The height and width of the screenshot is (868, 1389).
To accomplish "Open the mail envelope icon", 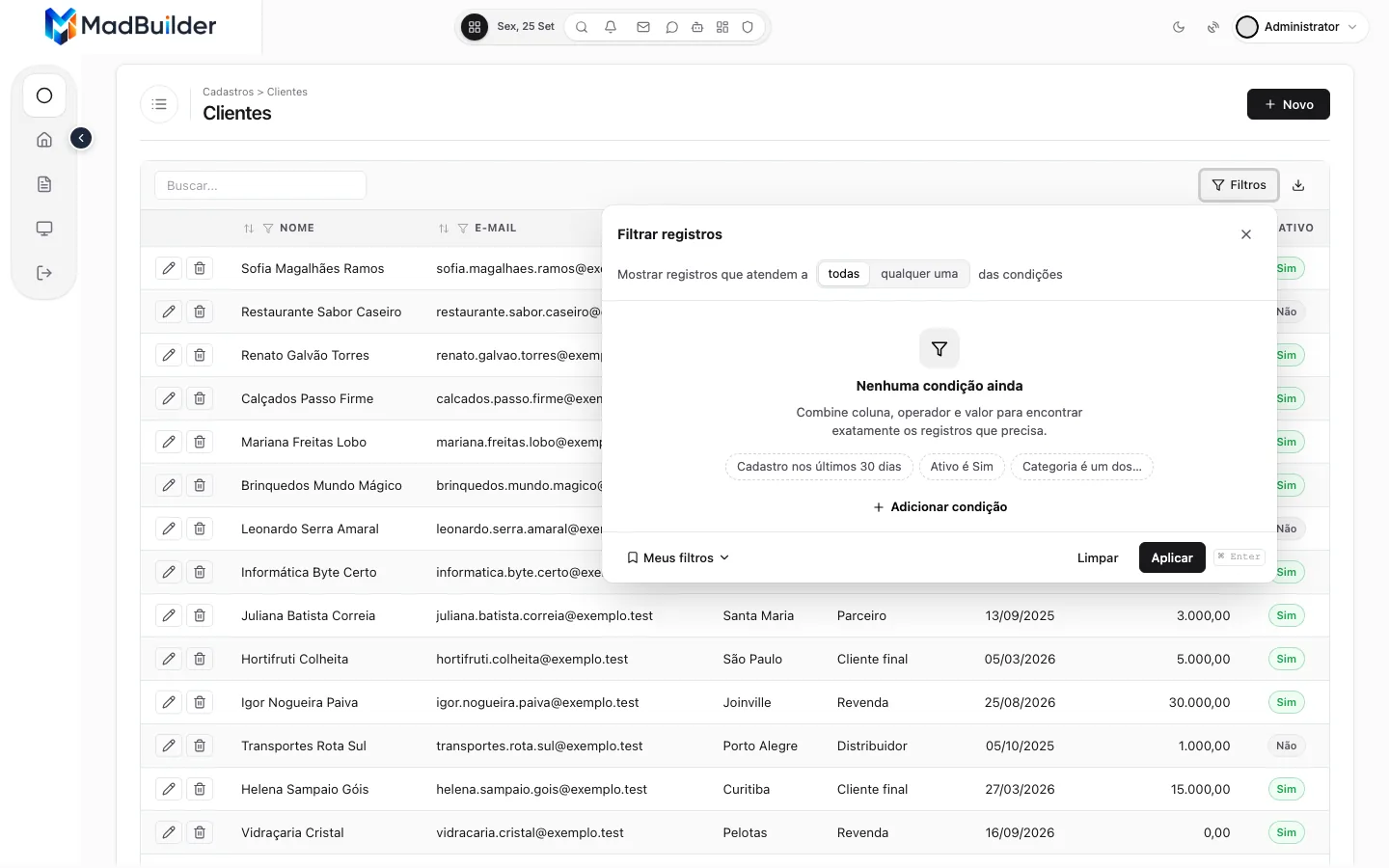I will pos(643,27).
